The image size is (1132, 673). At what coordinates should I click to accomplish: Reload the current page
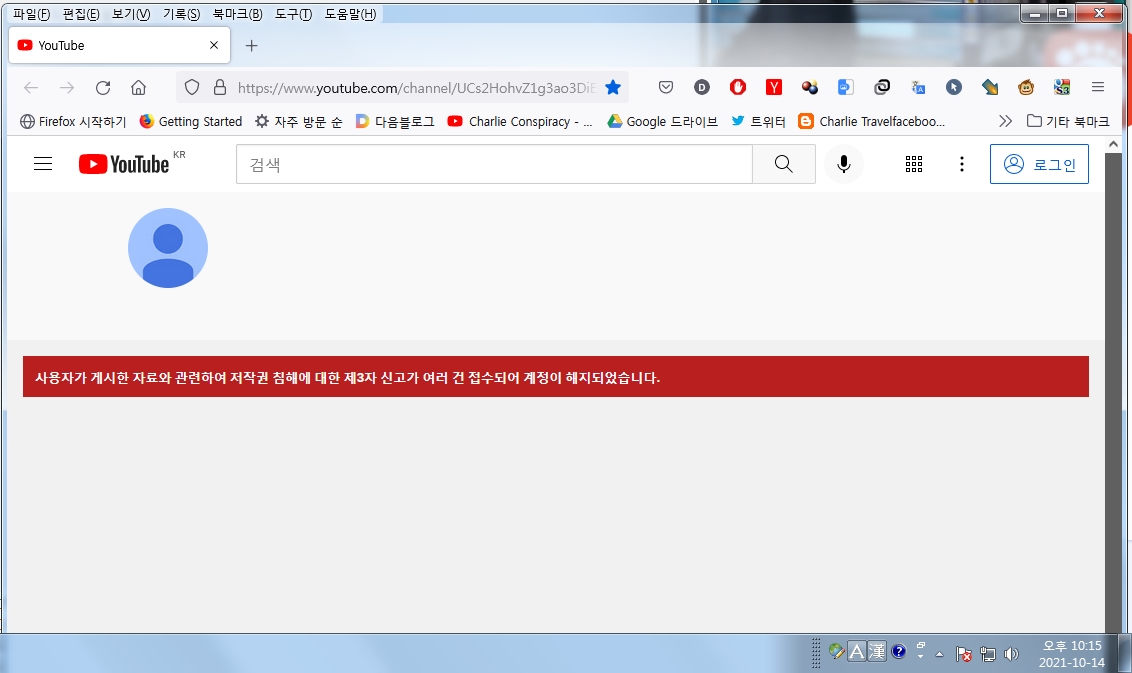pyautogui.click(x=103, y=87)
